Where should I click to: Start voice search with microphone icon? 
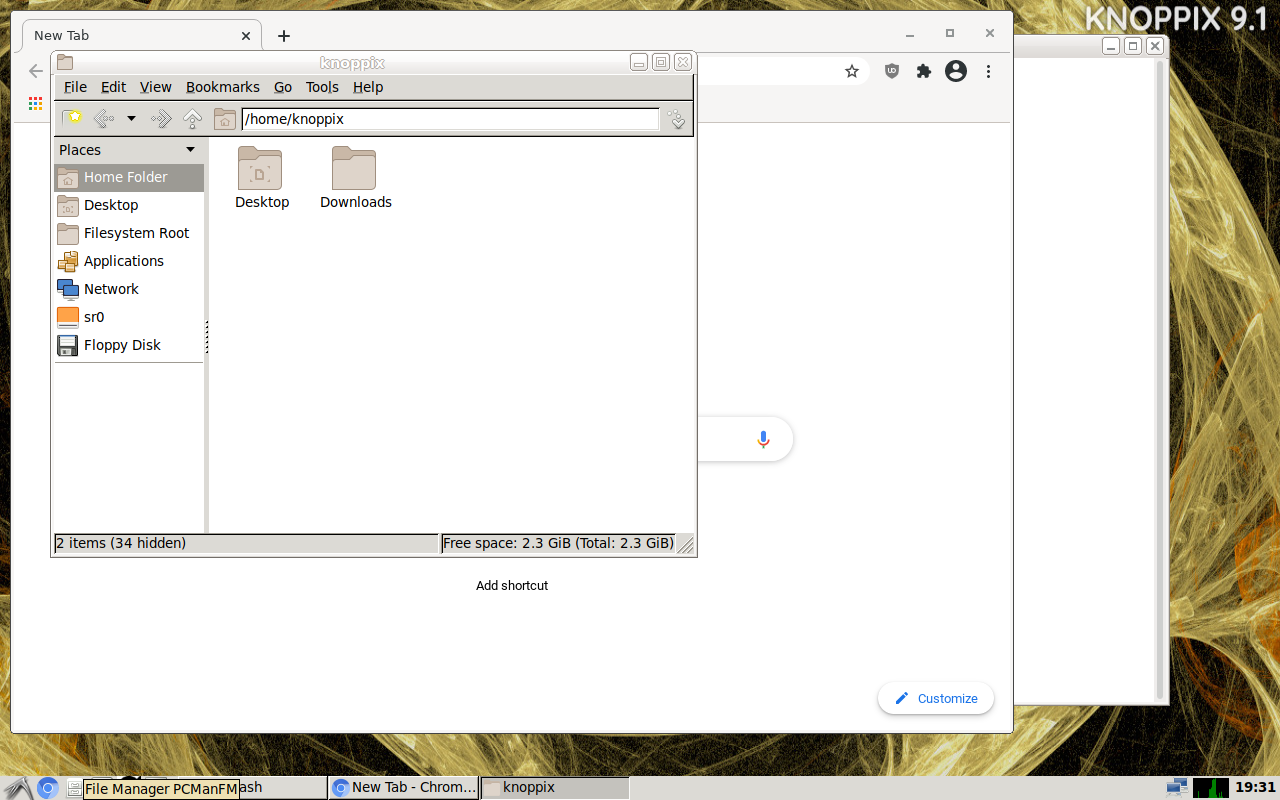click(x=763, y=439)
